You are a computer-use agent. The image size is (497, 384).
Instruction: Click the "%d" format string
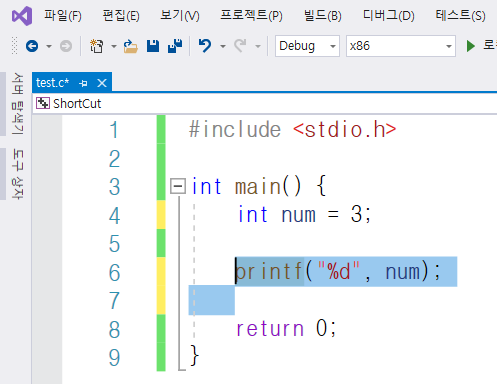point(339,271)
